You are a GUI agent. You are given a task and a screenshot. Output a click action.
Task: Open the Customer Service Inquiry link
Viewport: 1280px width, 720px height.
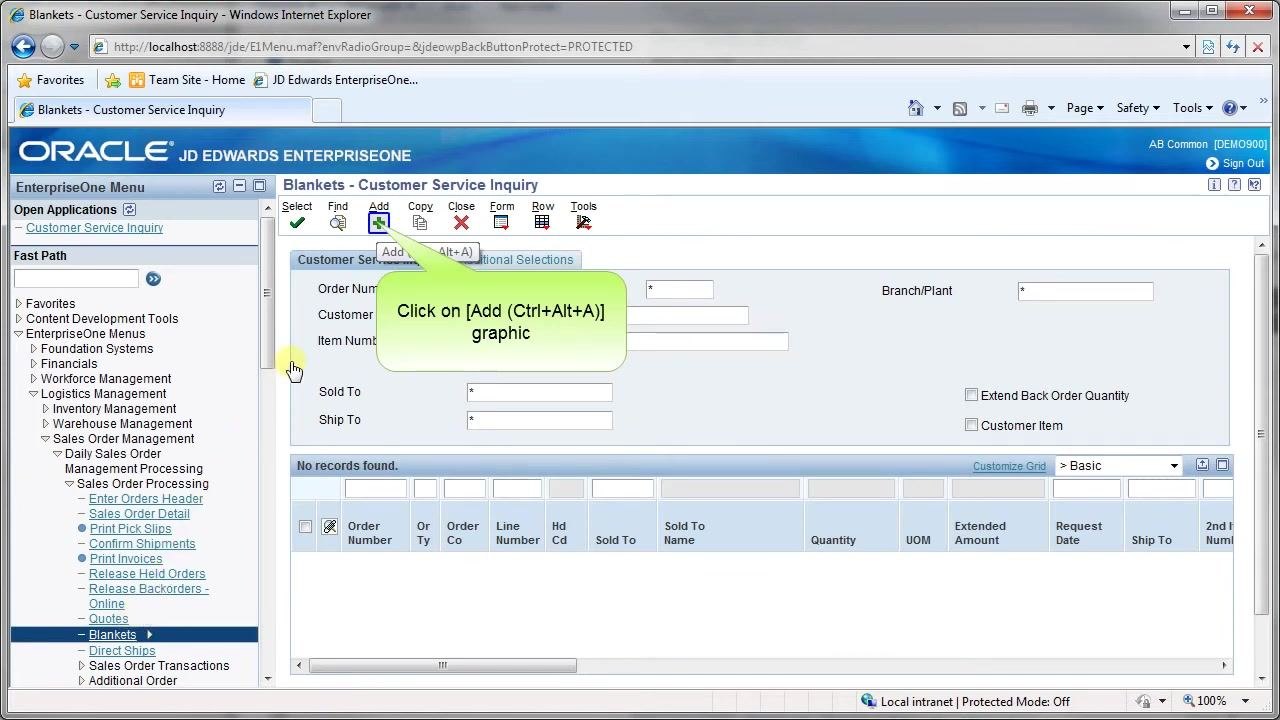tap(94, 228)
